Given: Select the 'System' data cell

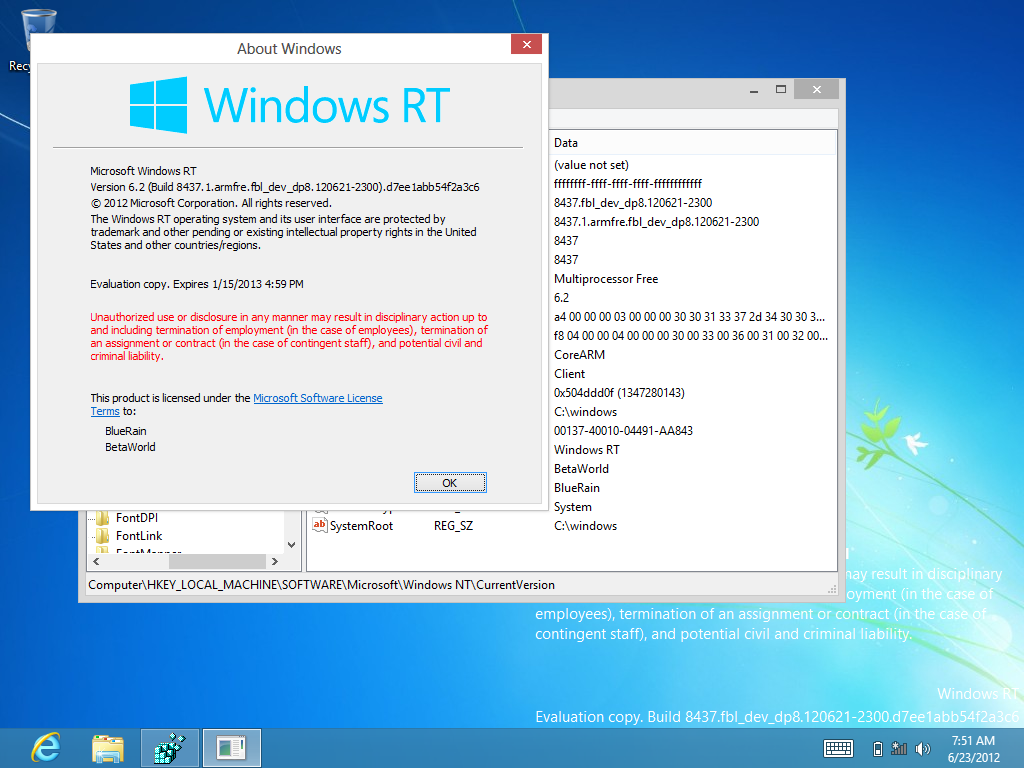Looking at the screenshot, I should pyautogui.click(x=573, y=507).
